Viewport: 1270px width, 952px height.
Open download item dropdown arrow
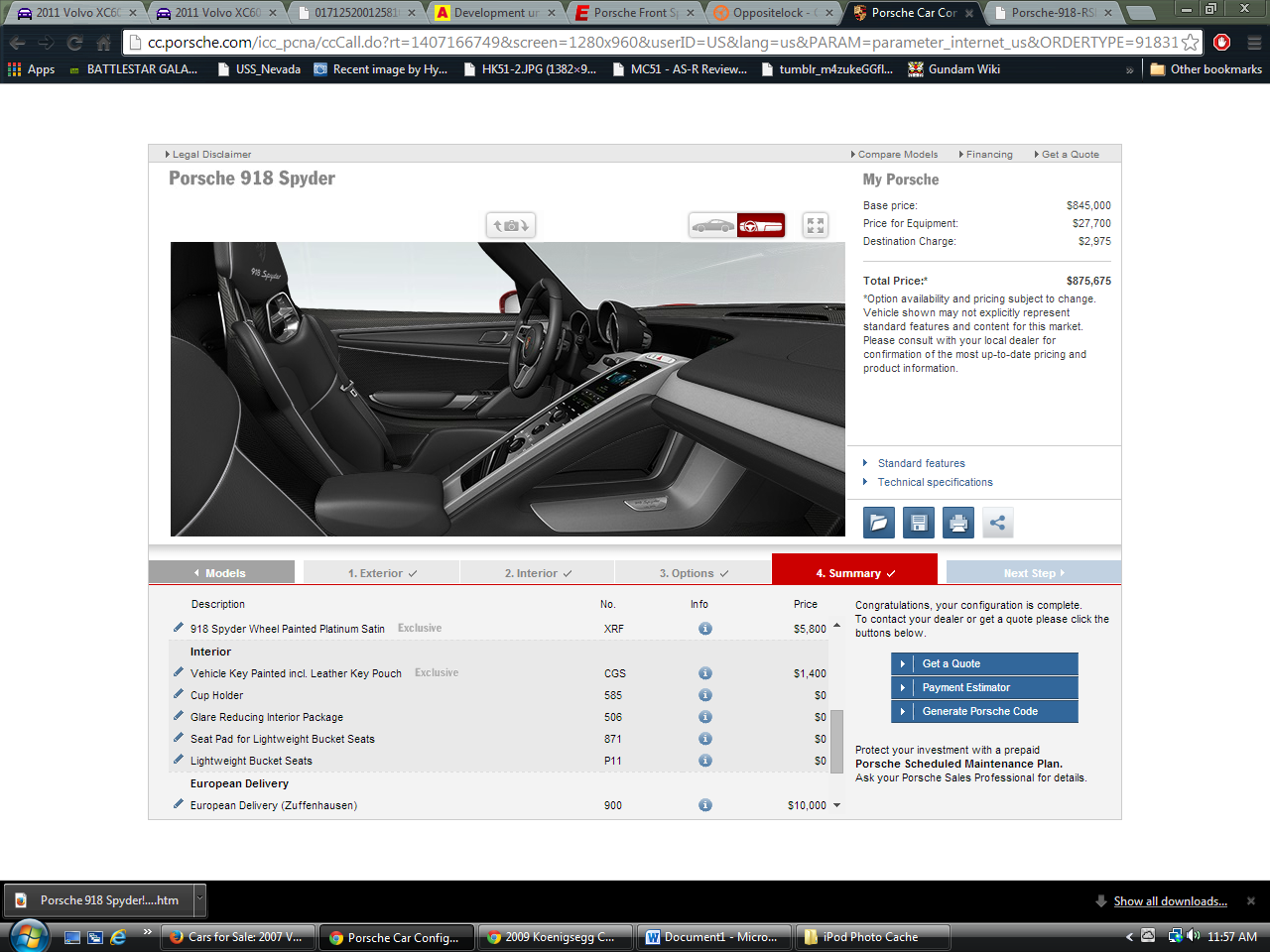pyautogui.click(x=199, y=899)
